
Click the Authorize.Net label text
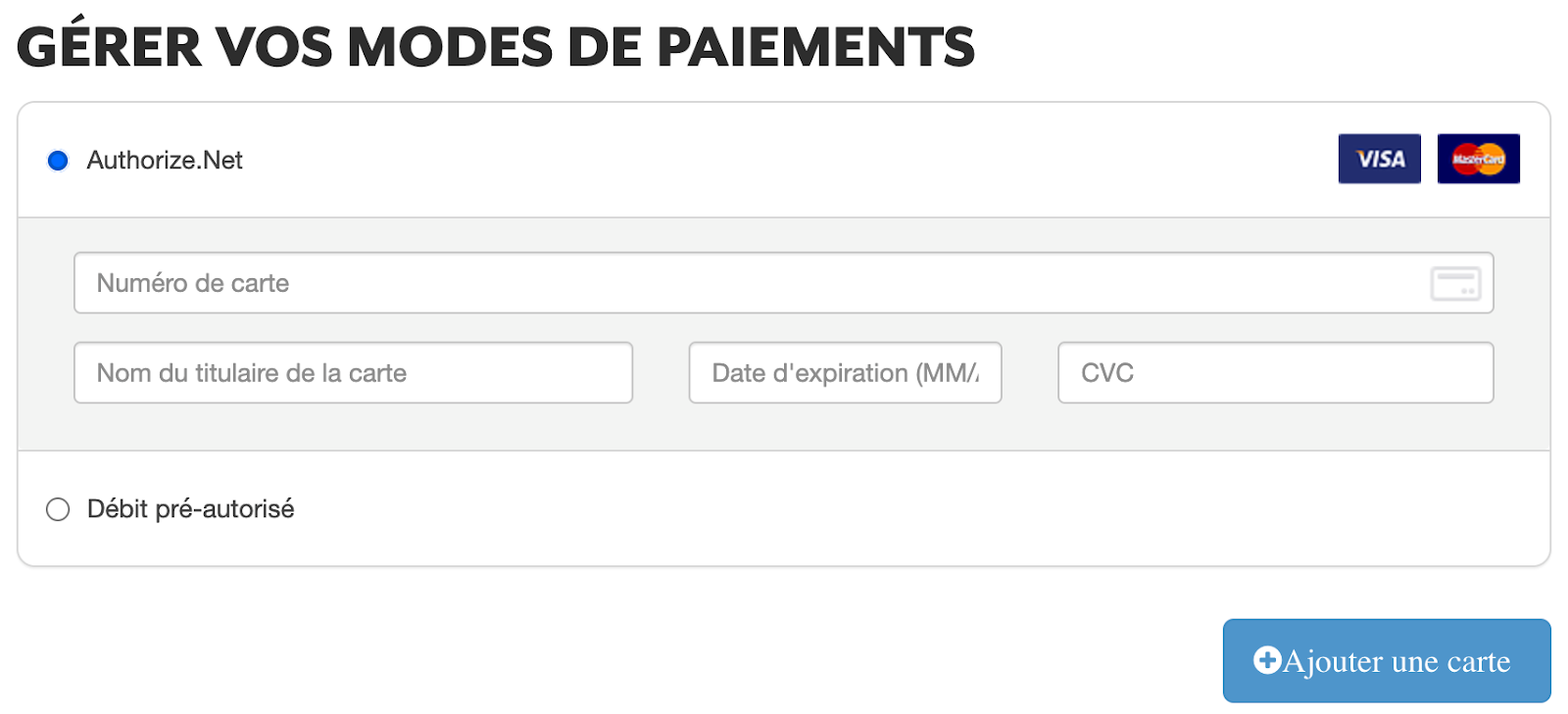[165, 161]
